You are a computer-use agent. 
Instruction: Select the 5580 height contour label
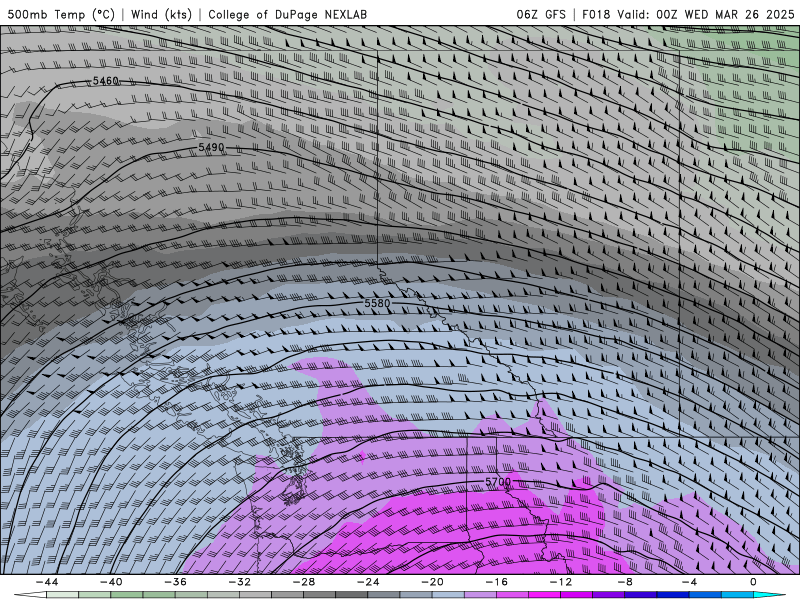(377, 303)
